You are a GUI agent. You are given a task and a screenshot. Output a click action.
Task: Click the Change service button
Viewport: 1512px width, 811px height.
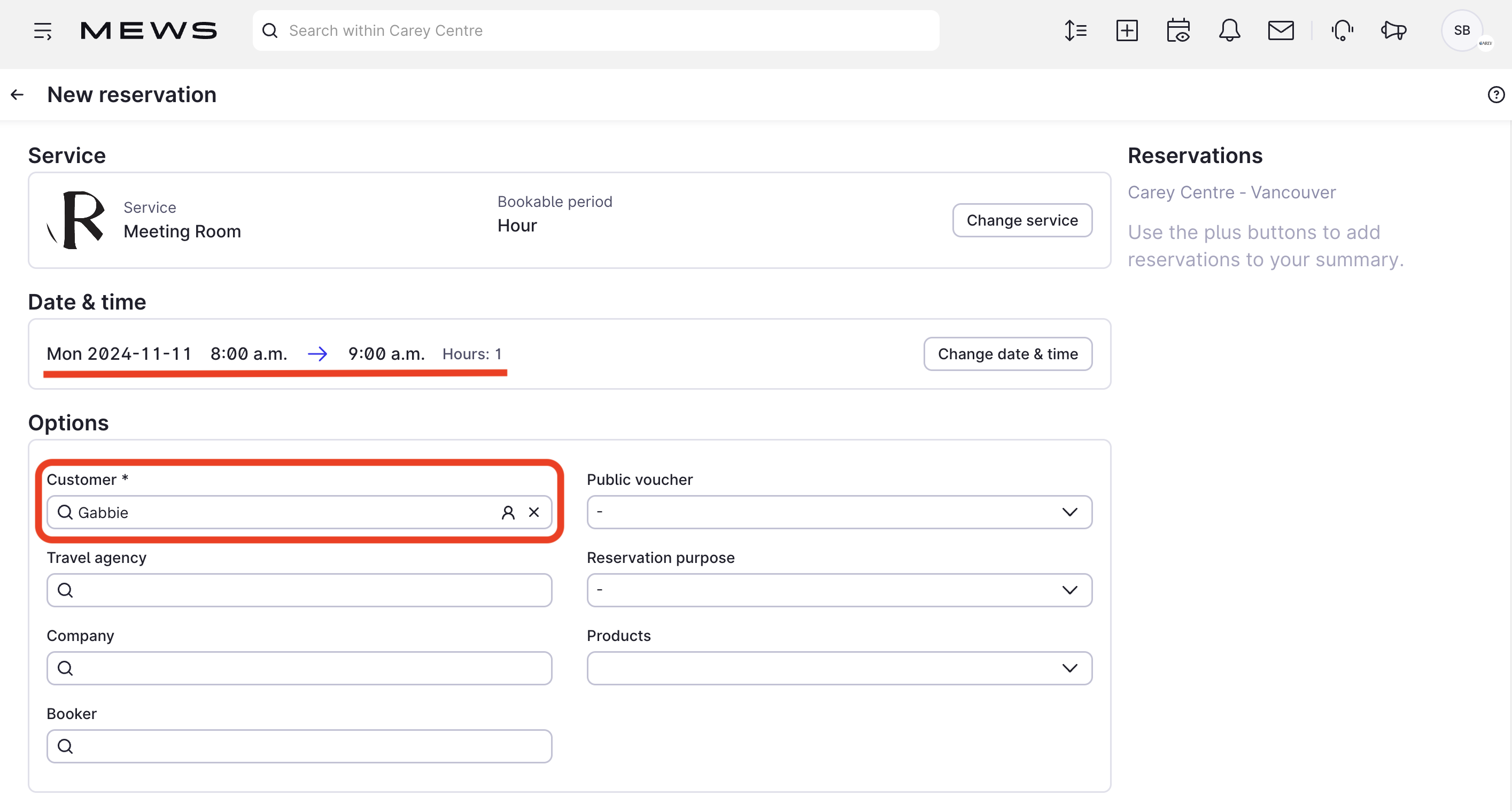(1021, 220)
